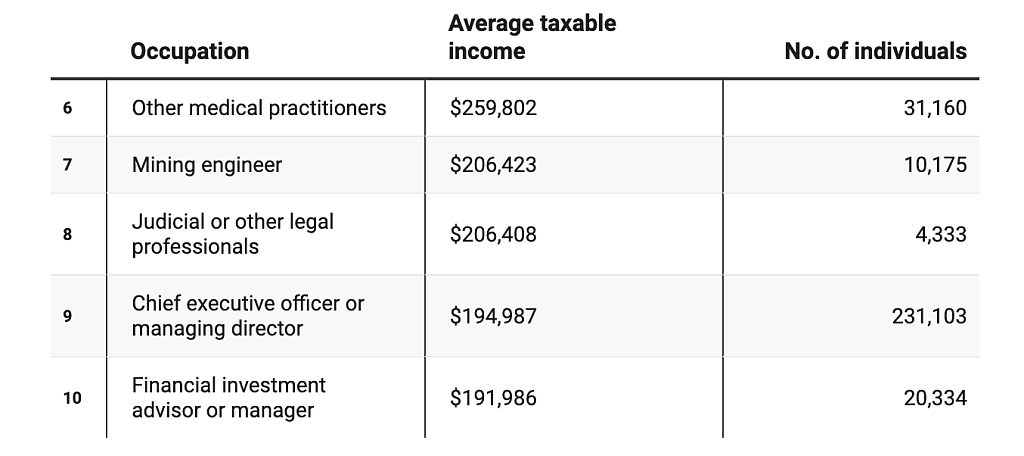Click the 231,103 individuals value
The image size is (1024, 456).
coord(929,316)
